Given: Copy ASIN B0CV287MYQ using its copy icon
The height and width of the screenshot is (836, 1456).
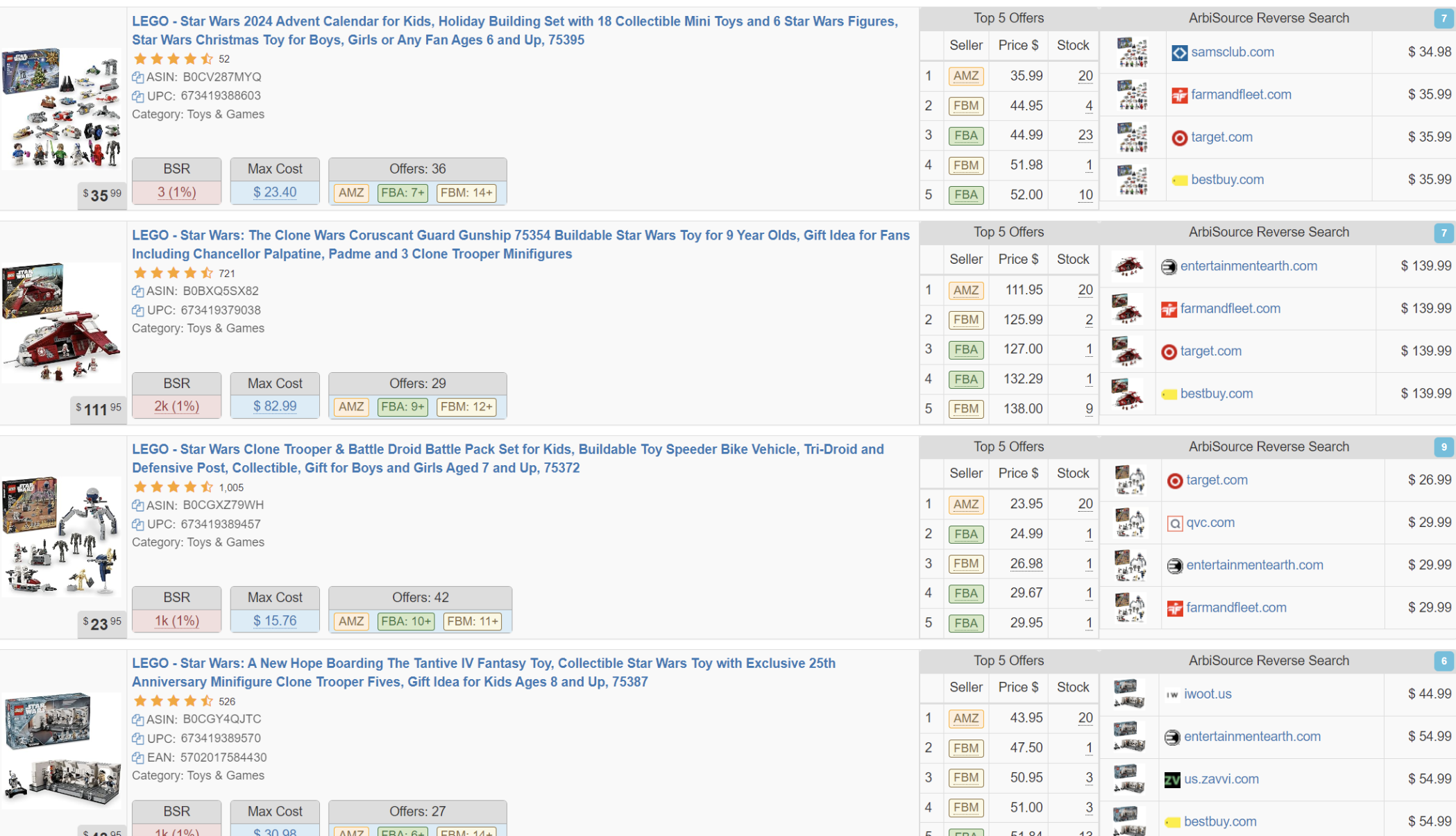Looking at the screenshot, I should (138, 77).
